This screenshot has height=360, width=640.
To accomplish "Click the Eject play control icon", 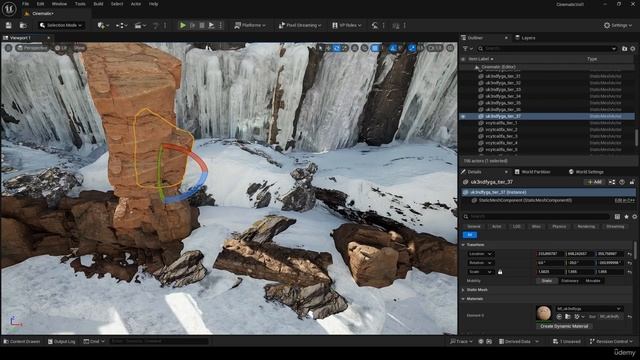I will click(211, 25).
